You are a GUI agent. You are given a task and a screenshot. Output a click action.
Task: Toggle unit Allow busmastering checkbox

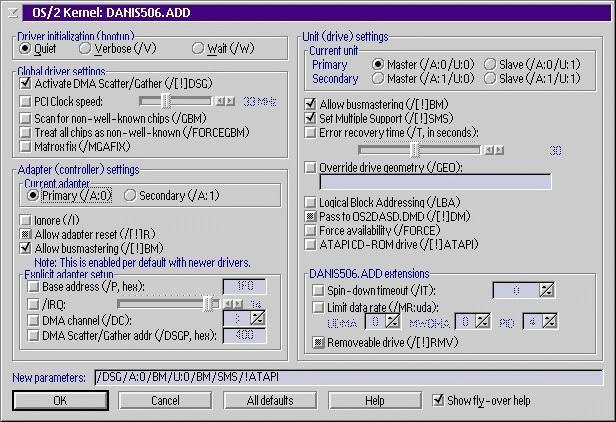click(310, 104)
